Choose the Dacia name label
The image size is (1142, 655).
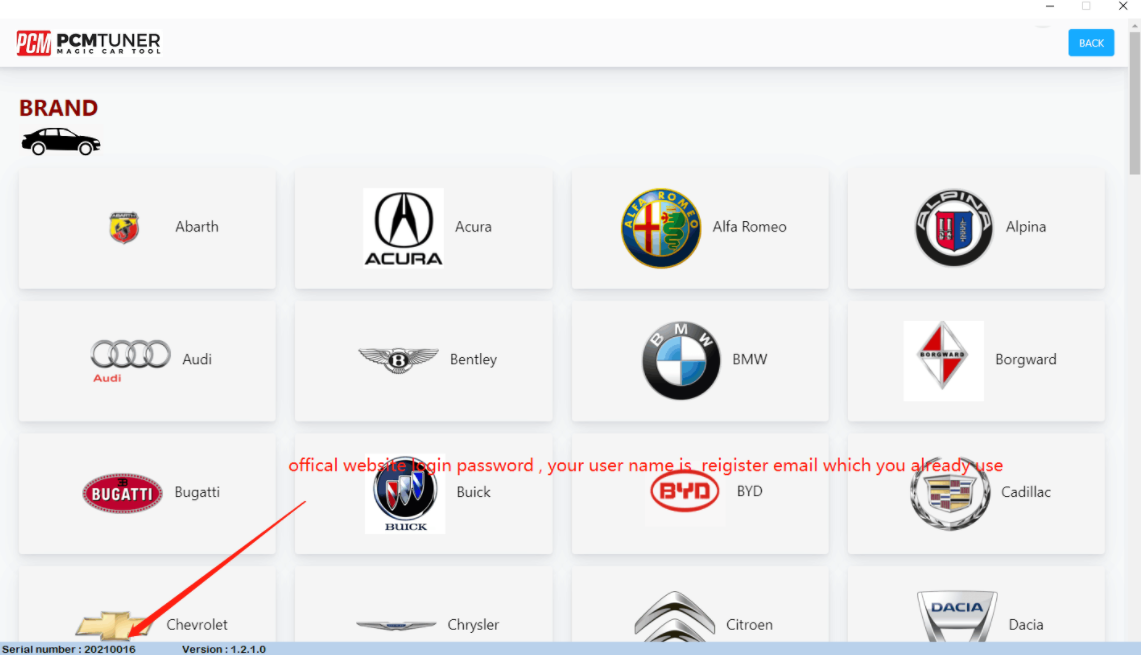click(x=1025, y=624)
